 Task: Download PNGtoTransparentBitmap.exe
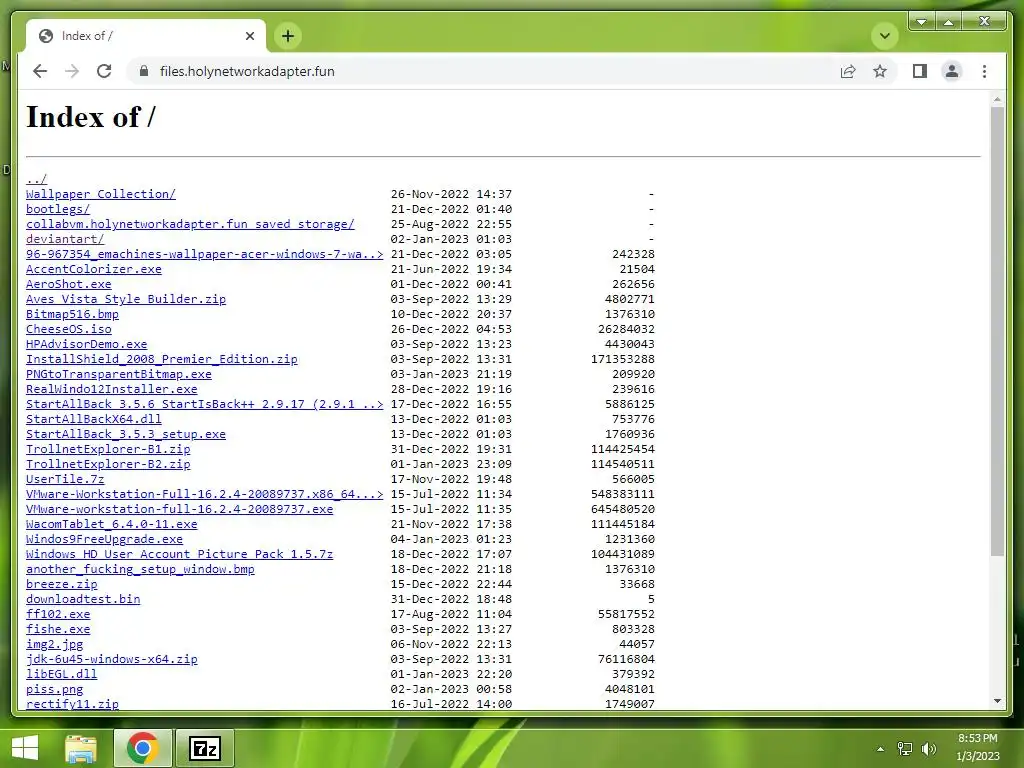coord(119,374)
